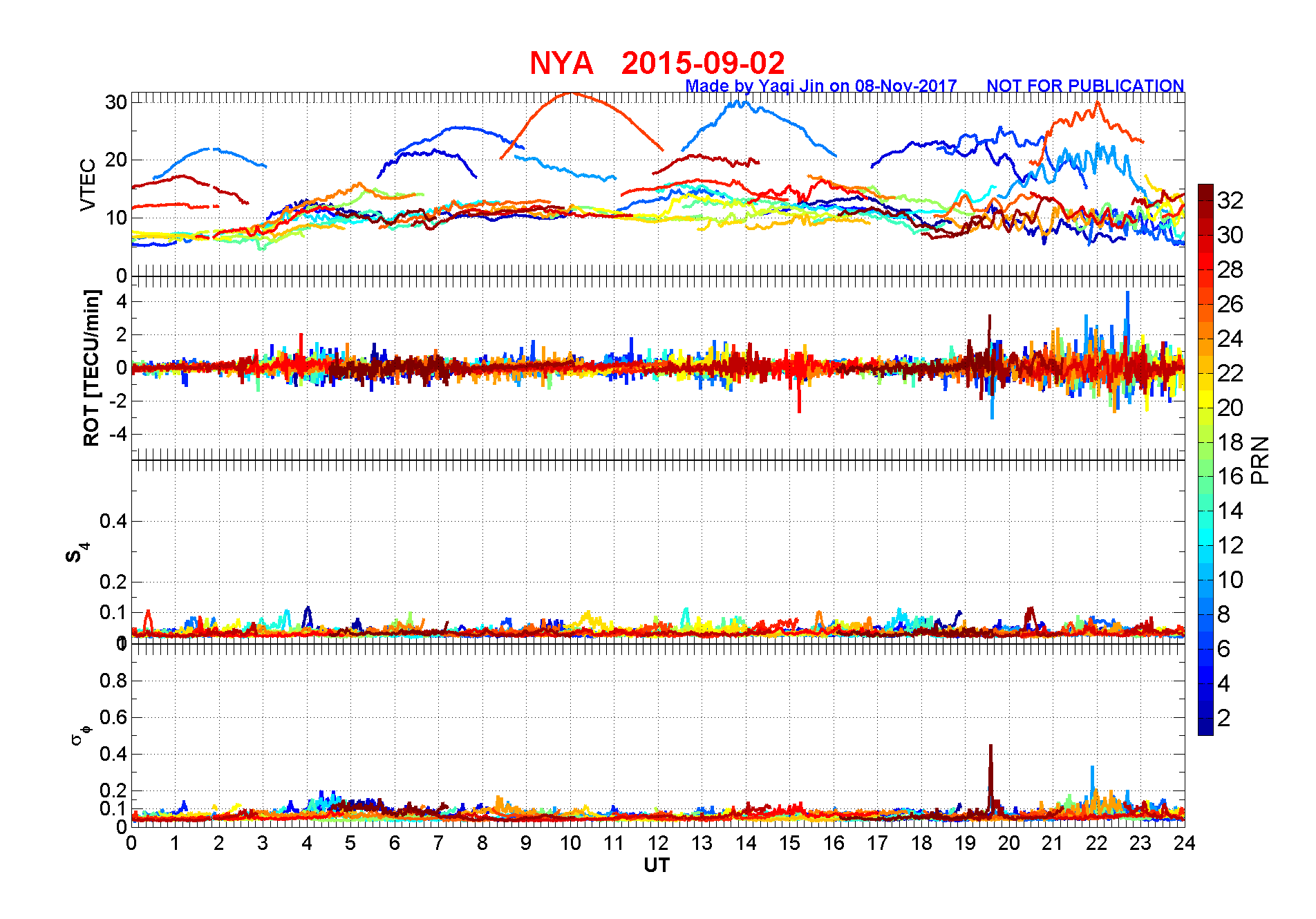Click the "UT" x-axis label
The width and height of the screenshot is (1316, 919).
click(x=657, y=865)
